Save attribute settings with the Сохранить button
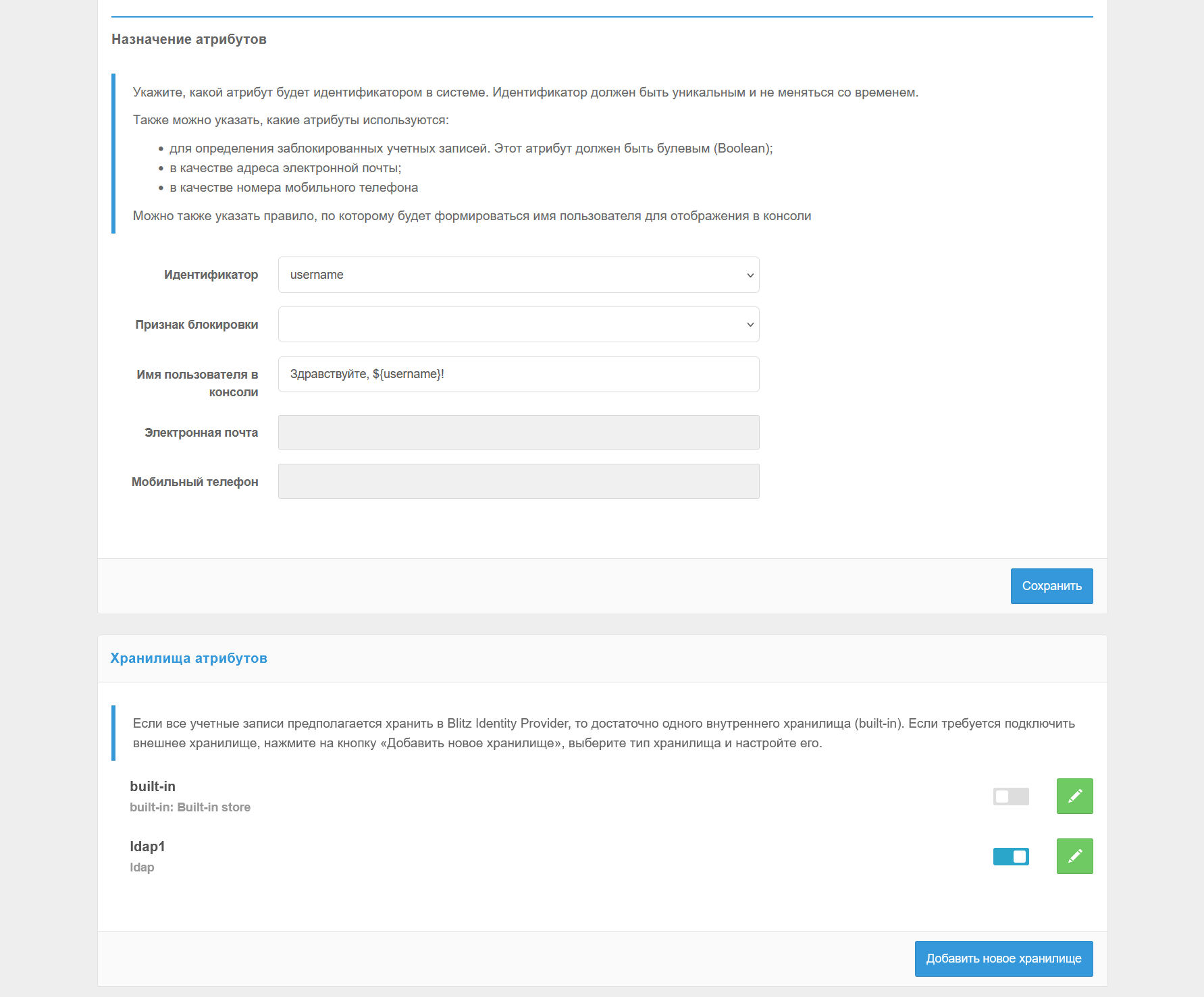This screenshot has height=997, width=1204. pyautogui.click(x=1051, y=586)
